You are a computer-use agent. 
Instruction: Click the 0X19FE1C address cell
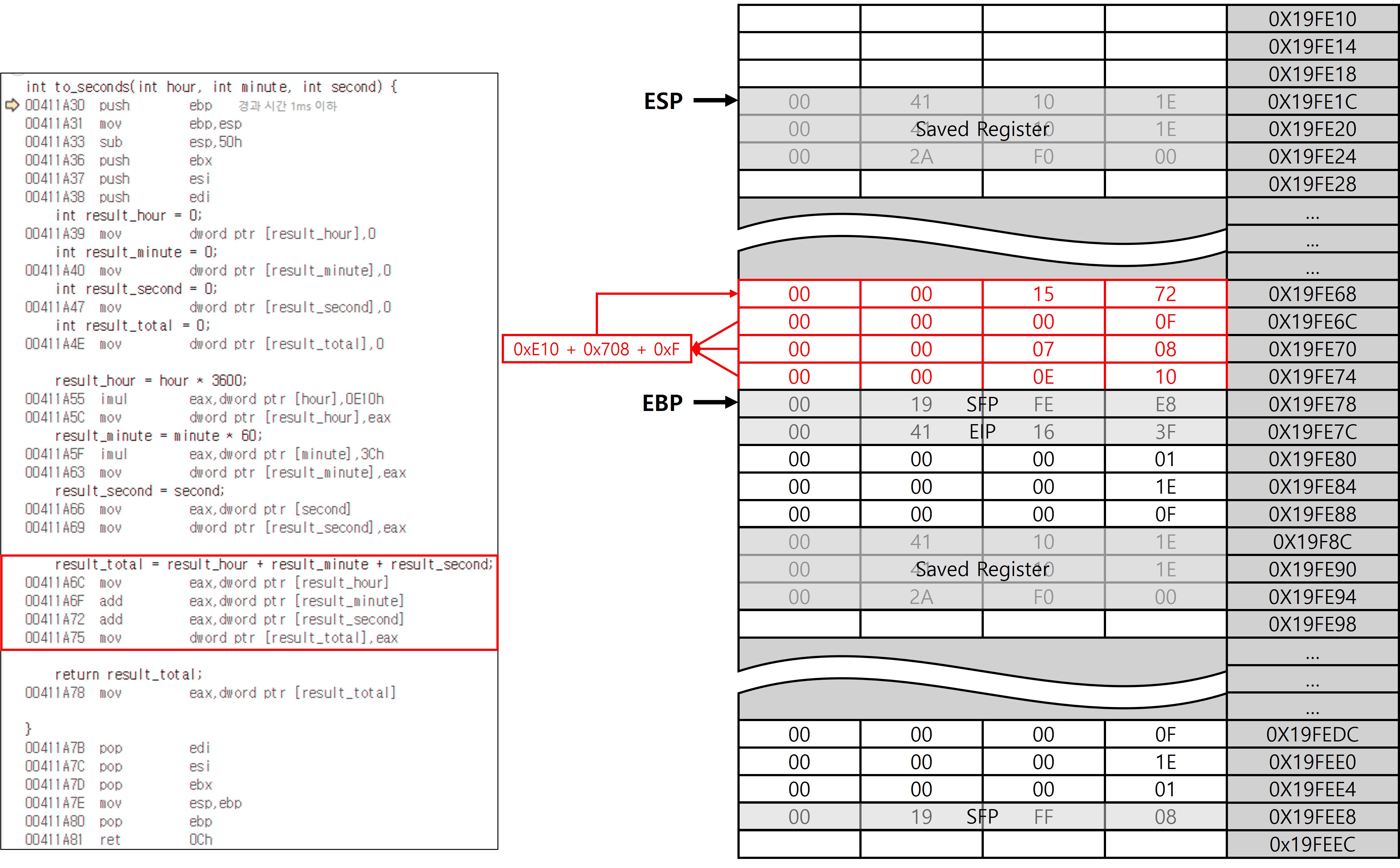tap(1312, 101)
